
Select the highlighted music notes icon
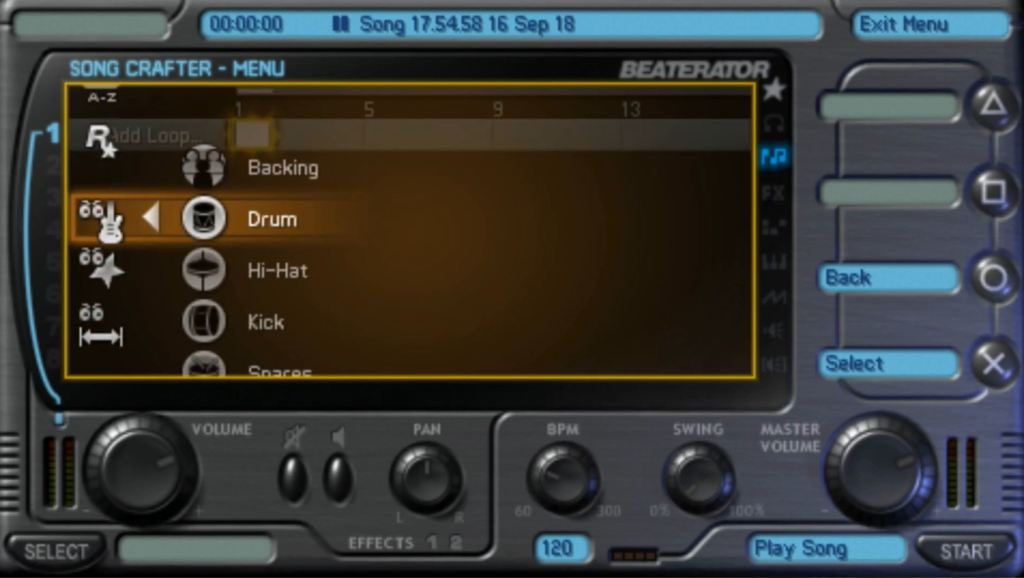pos(774,157)
